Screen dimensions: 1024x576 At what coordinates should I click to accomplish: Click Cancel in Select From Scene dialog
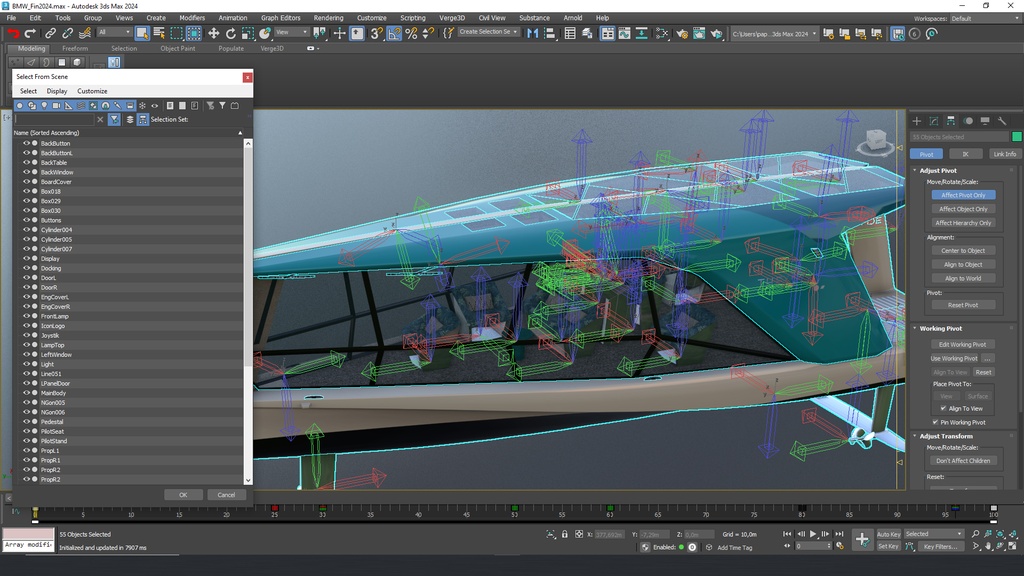(226, 494)
